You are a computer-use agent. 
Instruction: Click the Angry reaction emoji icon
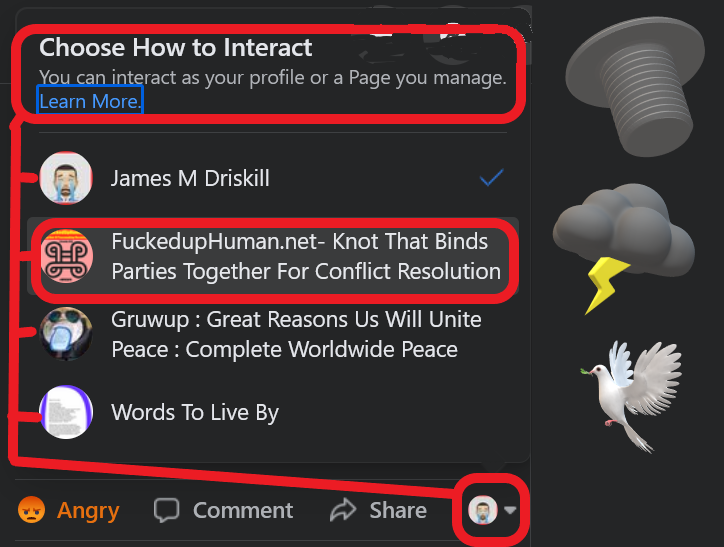pyautogui.click(x=31, y=510)
